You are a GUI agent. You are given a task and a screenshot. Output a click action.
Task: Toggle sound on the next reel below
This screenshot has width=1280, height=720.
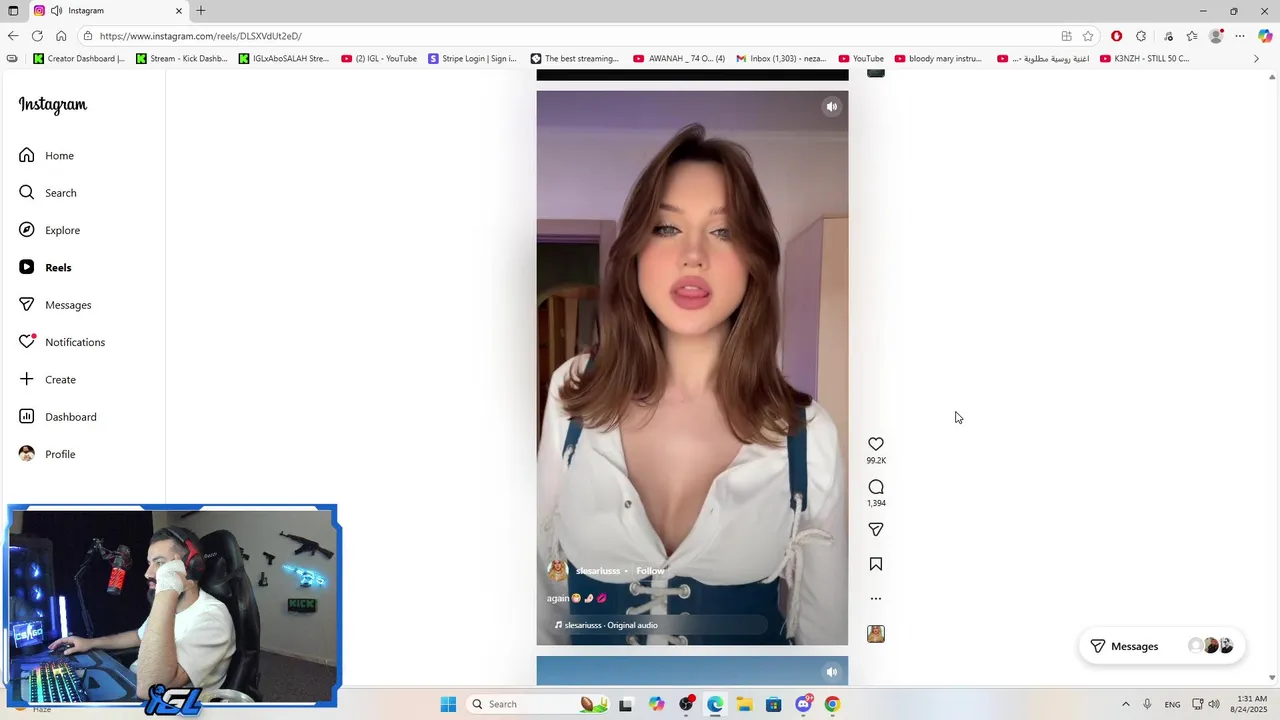[831, 672]
